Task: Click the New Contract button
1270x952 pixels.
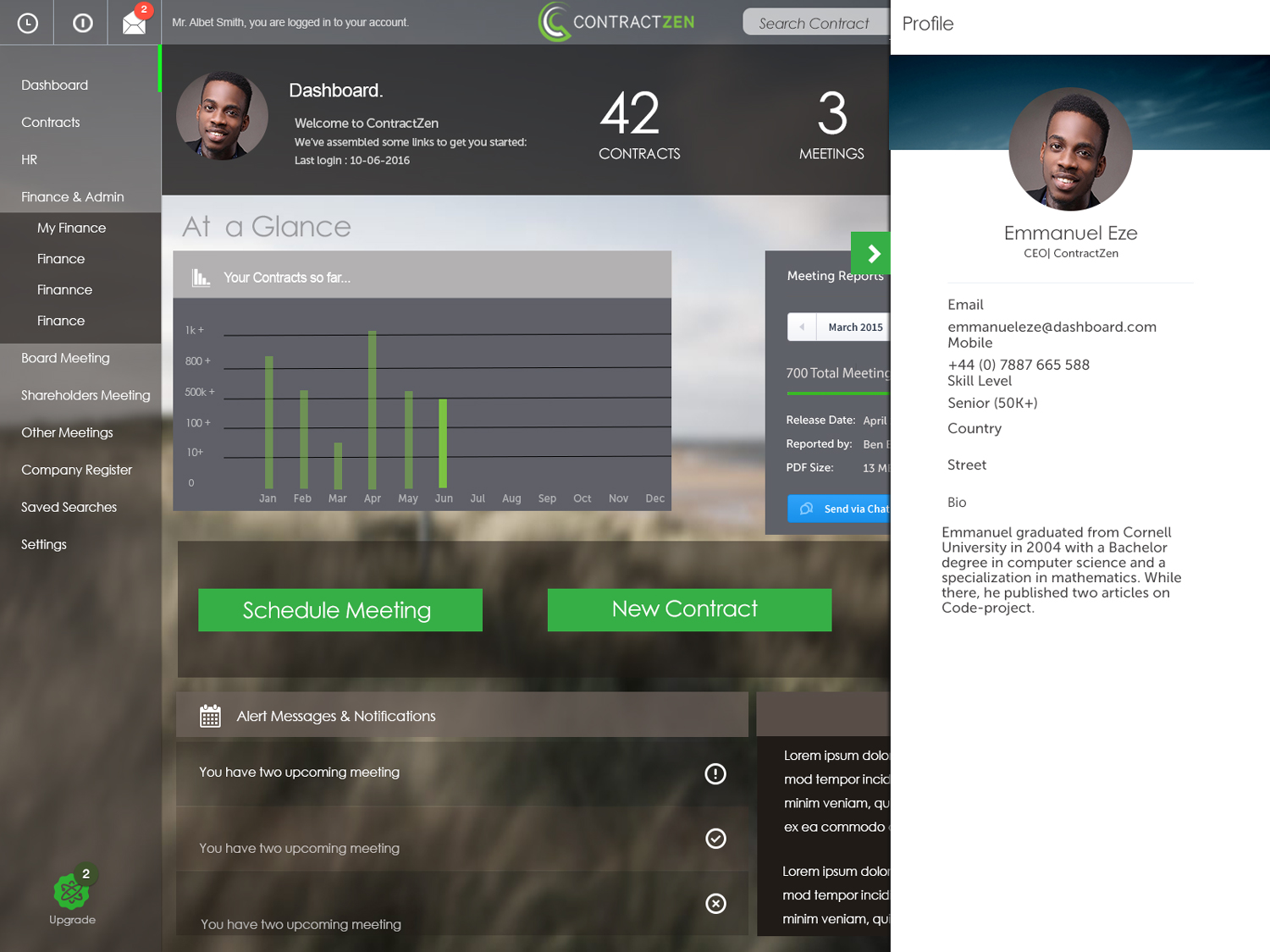Action: 689,610
